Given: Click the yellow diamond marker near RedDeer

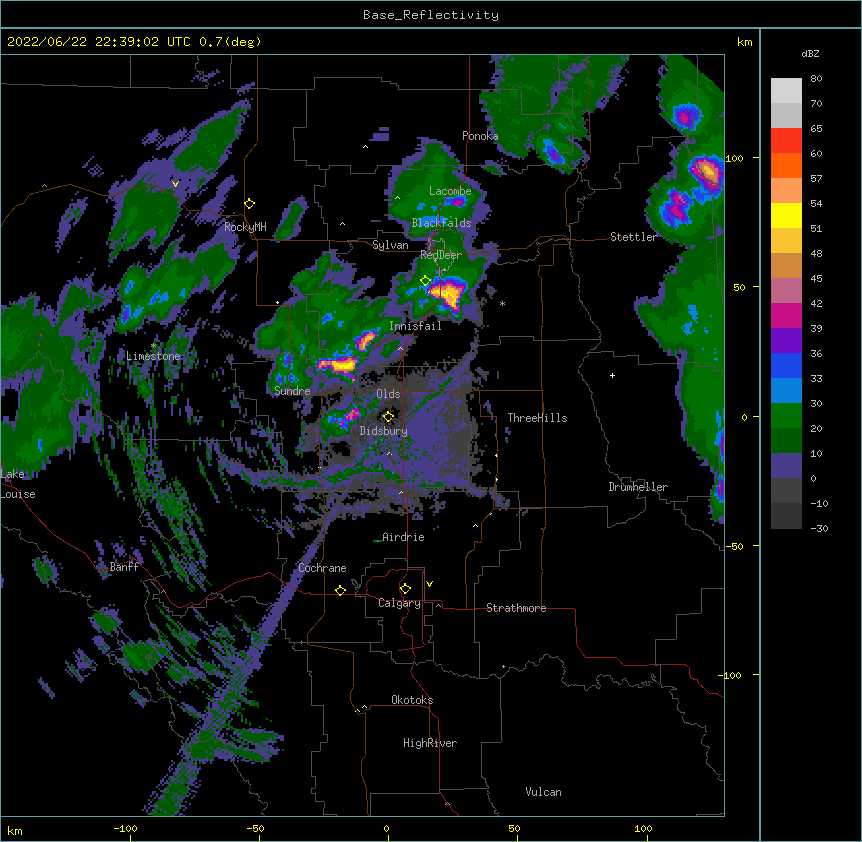Looking at the screenshot, I should pos(426,281).
